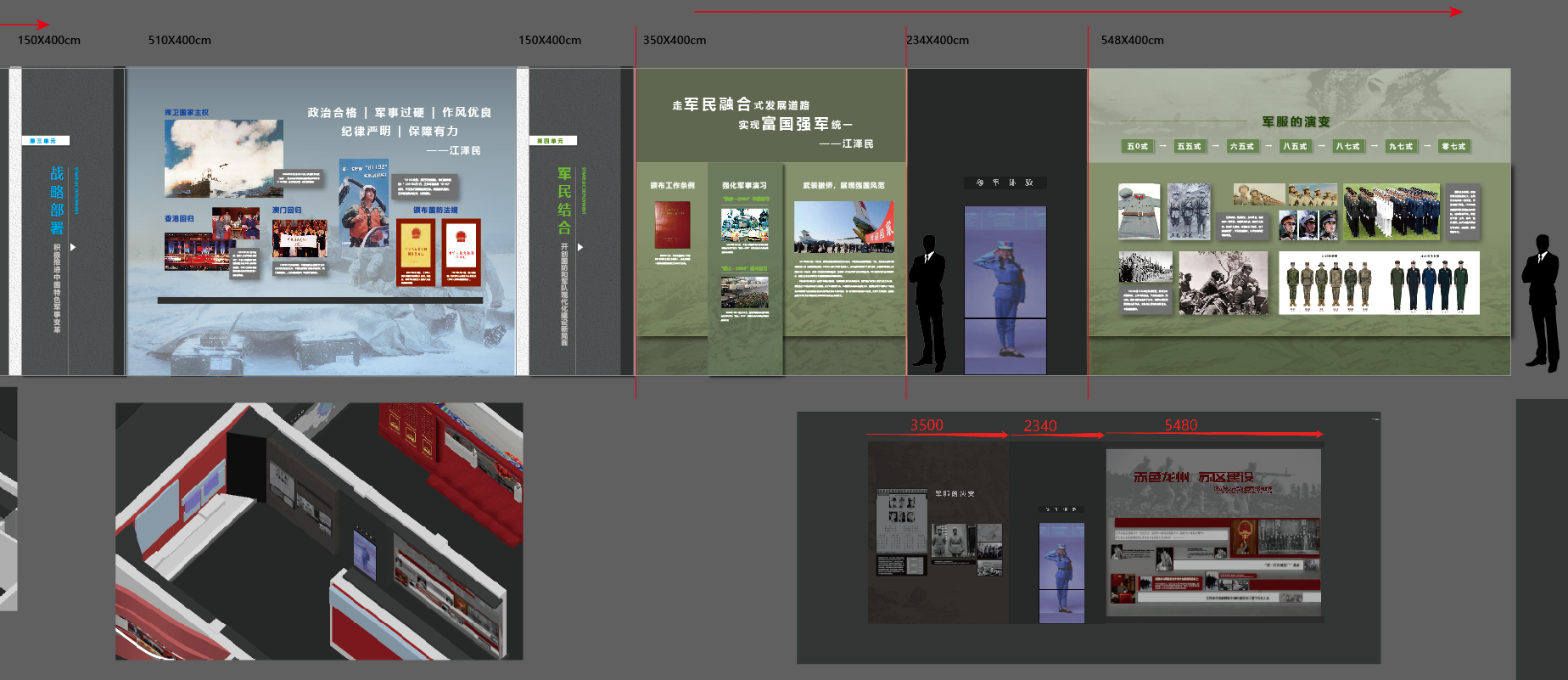The image size is (1568, 680).
Task: Click the 颁布国防法规 caption
Action: (x=435, y=210)
